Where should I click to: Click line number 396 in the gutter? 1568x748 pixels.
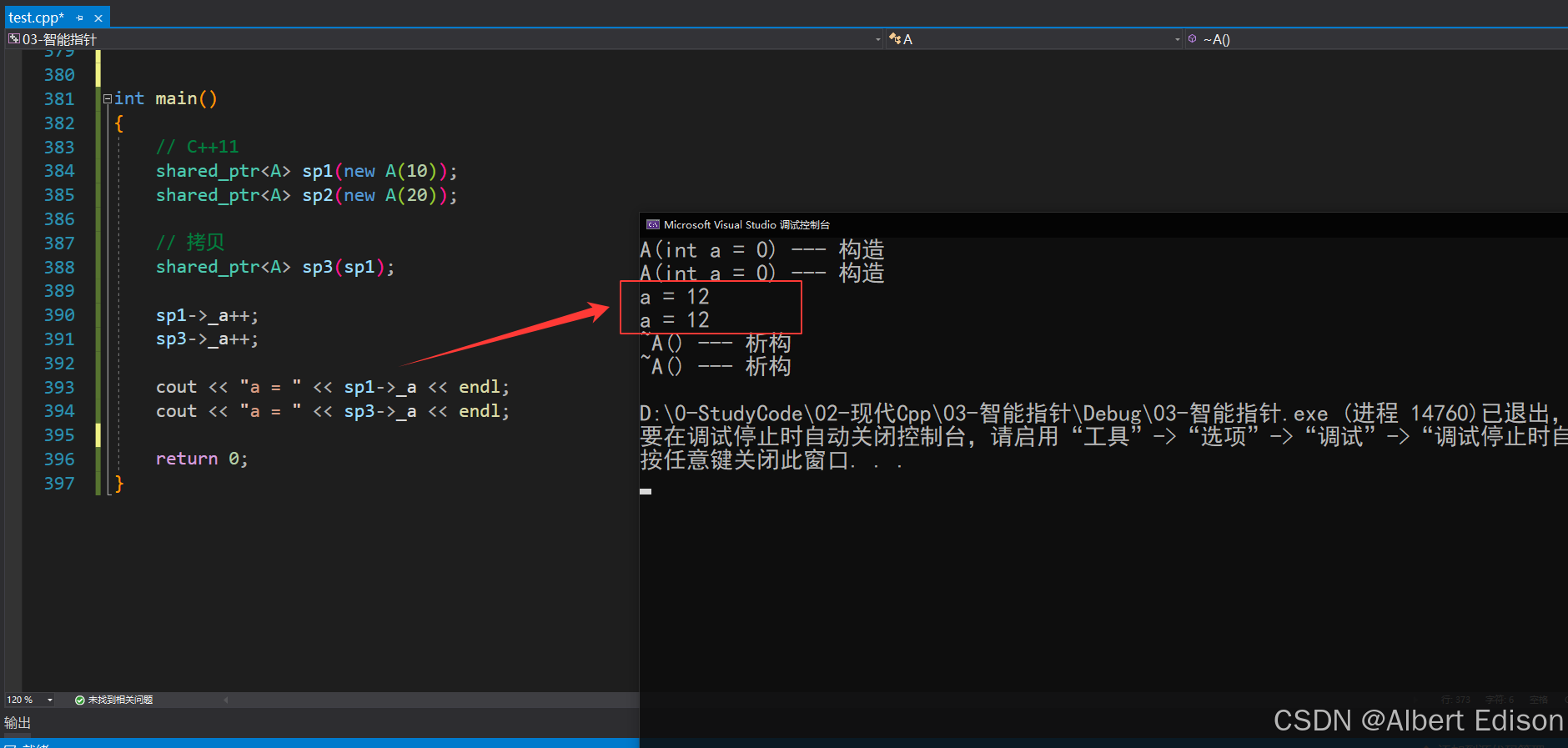click(59, 459)
